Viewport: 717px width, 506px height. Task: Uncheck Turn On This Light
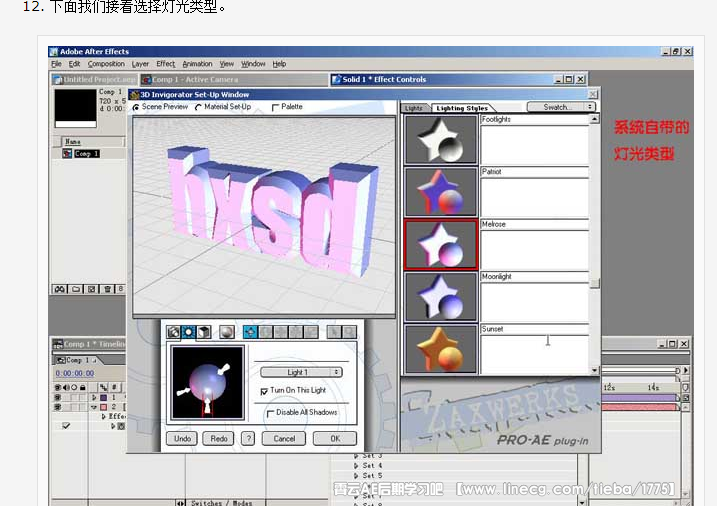264,391
